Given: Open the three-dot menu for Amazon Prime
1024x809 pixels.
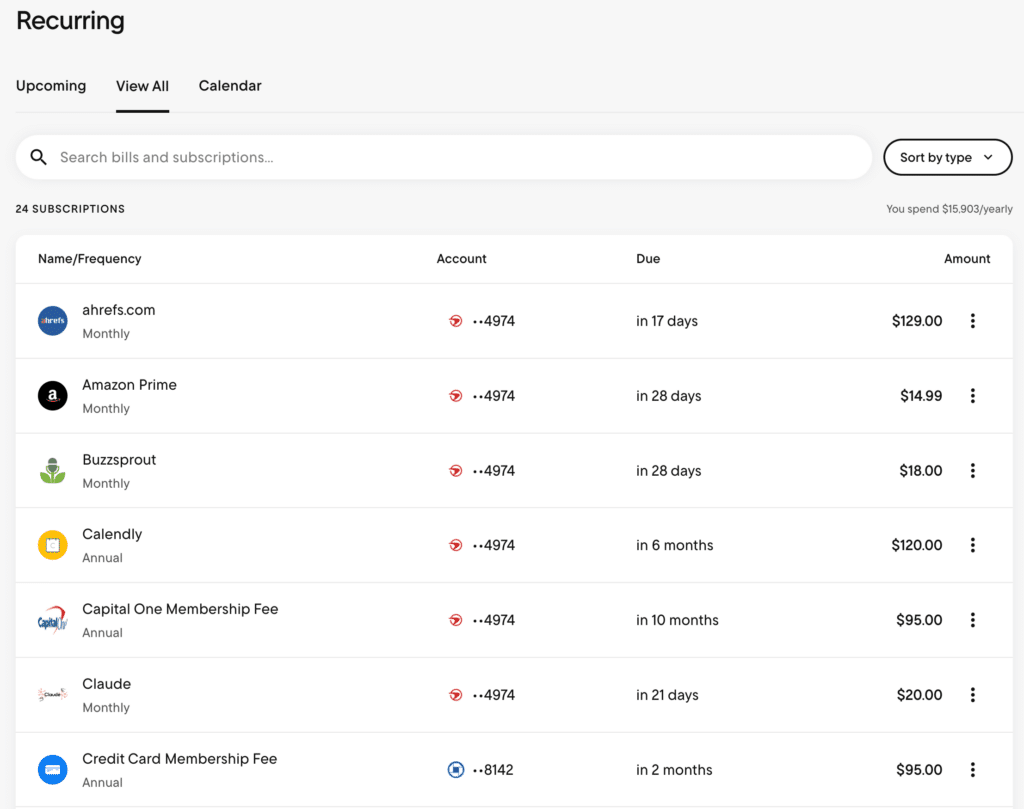Looking at the screenshot, I should [x=972, y=396].
